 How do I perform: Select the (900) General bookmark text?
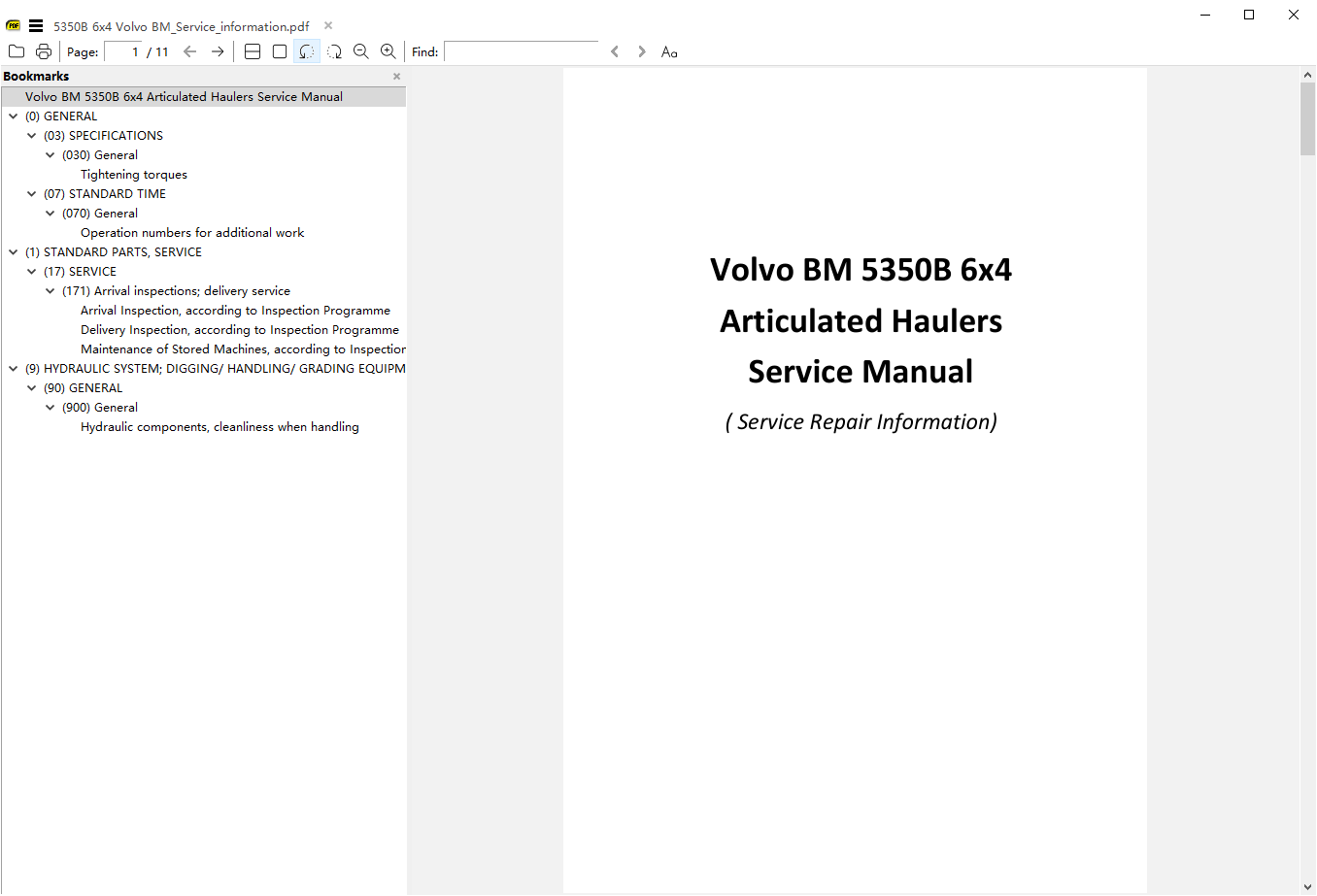(x=100, y=407)
